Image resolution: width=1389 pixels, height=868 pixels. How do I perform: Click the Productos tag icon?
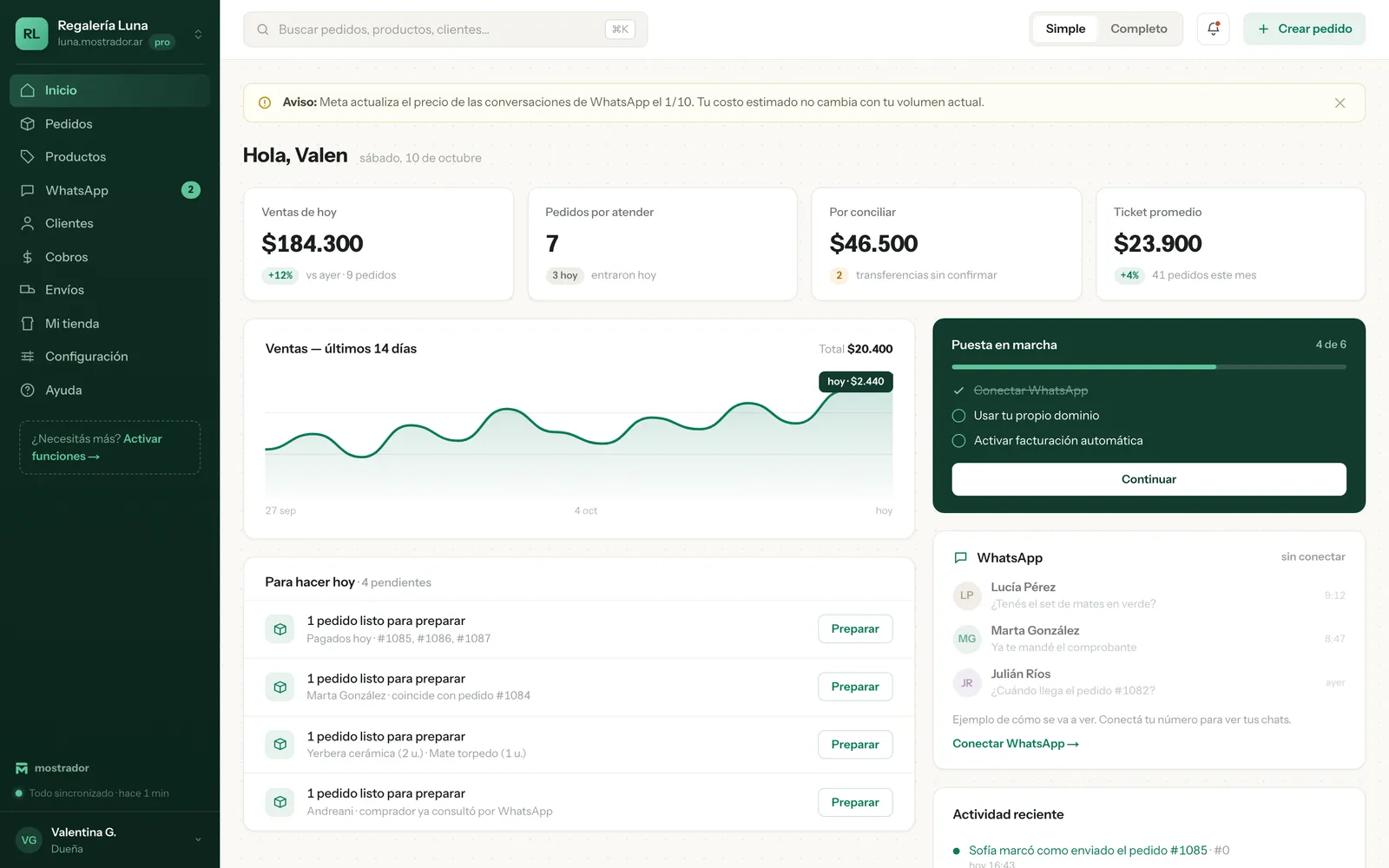point(28,157)
